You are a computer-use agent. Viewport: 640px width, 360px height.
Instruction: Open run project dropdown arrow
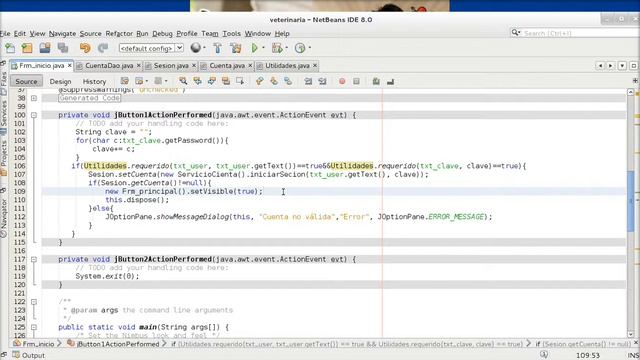pos(263,48)
